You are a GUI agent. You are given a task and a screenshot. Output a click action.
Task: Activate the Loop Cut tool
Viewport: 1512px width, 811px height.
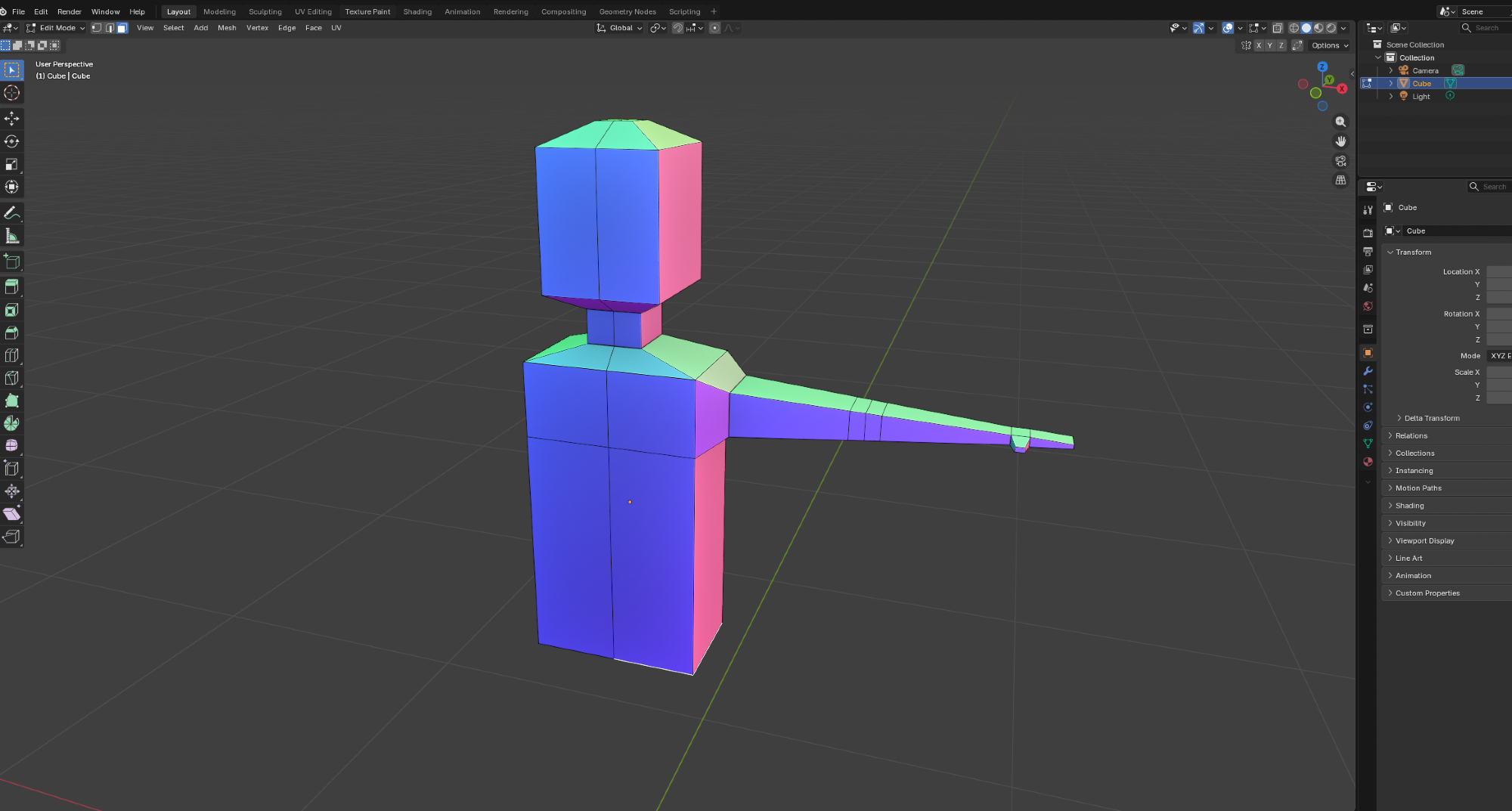click(x=12, y=355)
